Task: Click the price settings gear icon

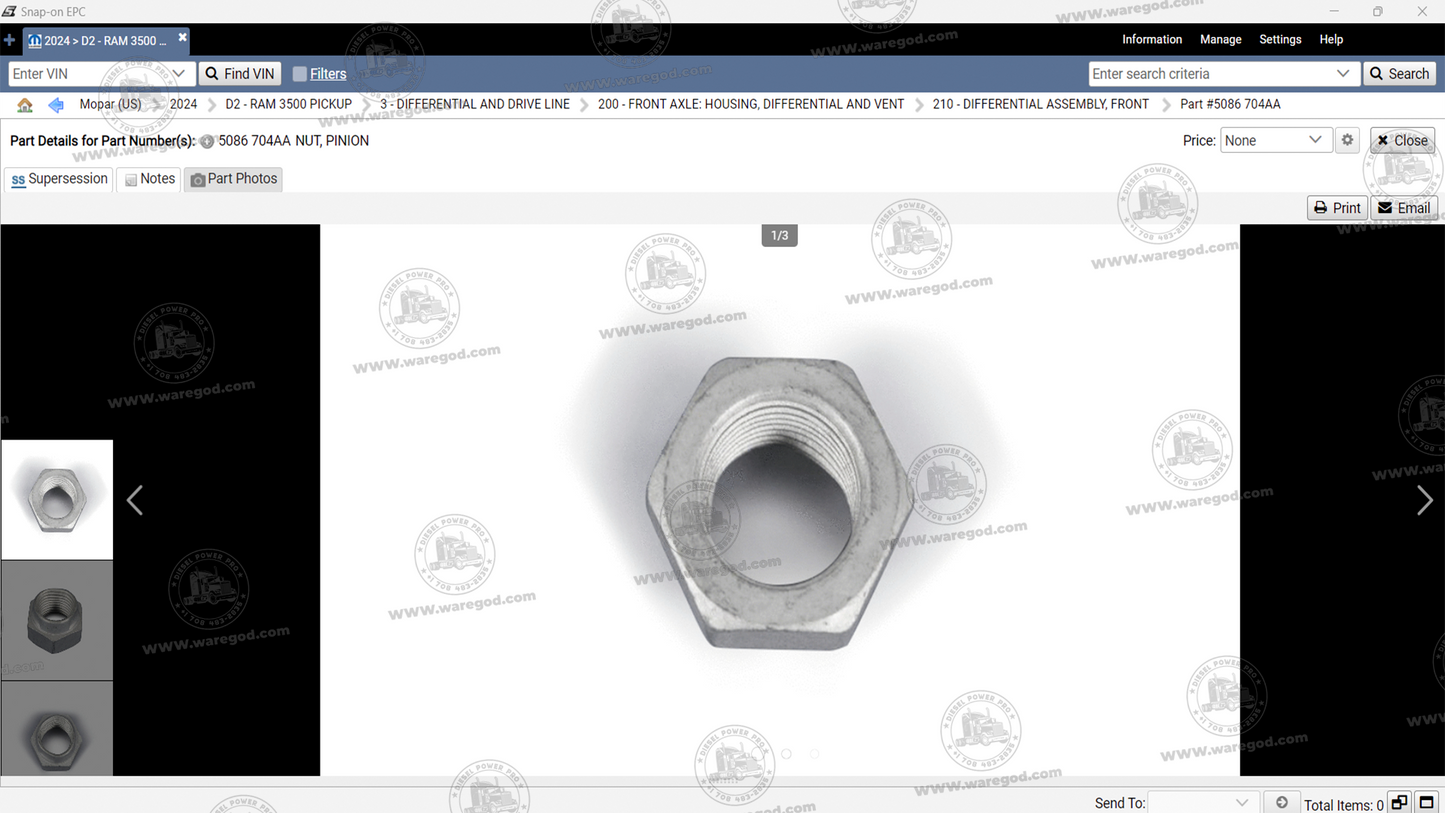Action: 1347,140
